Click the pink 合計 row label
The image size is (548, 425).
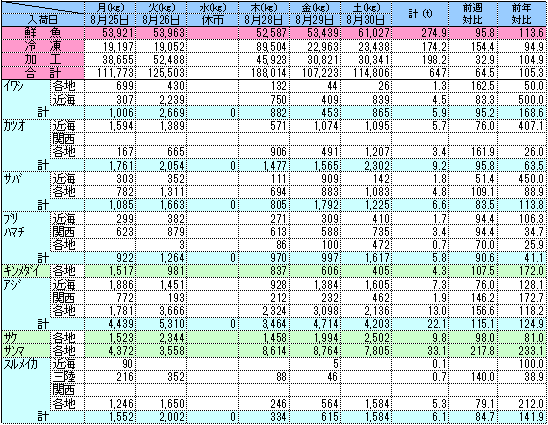(x=43, y=73)
